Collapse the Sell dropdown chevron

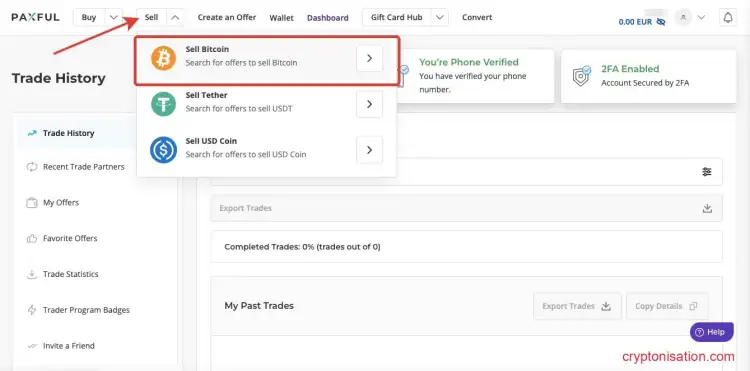pyautogui.click(x=175, y=17)
